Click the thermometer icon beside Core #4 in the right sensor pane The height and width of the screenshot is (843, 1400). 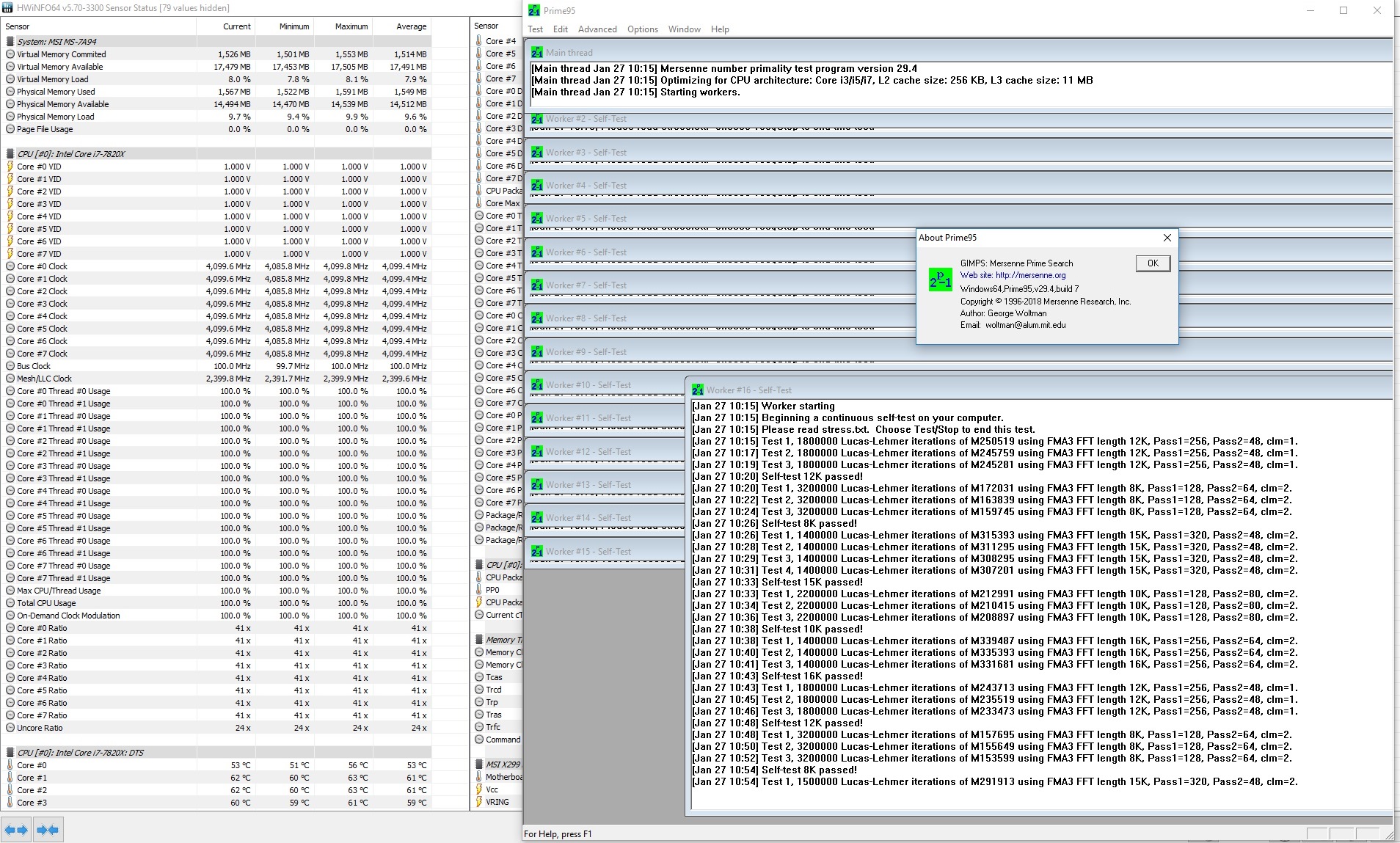point(479,41)
